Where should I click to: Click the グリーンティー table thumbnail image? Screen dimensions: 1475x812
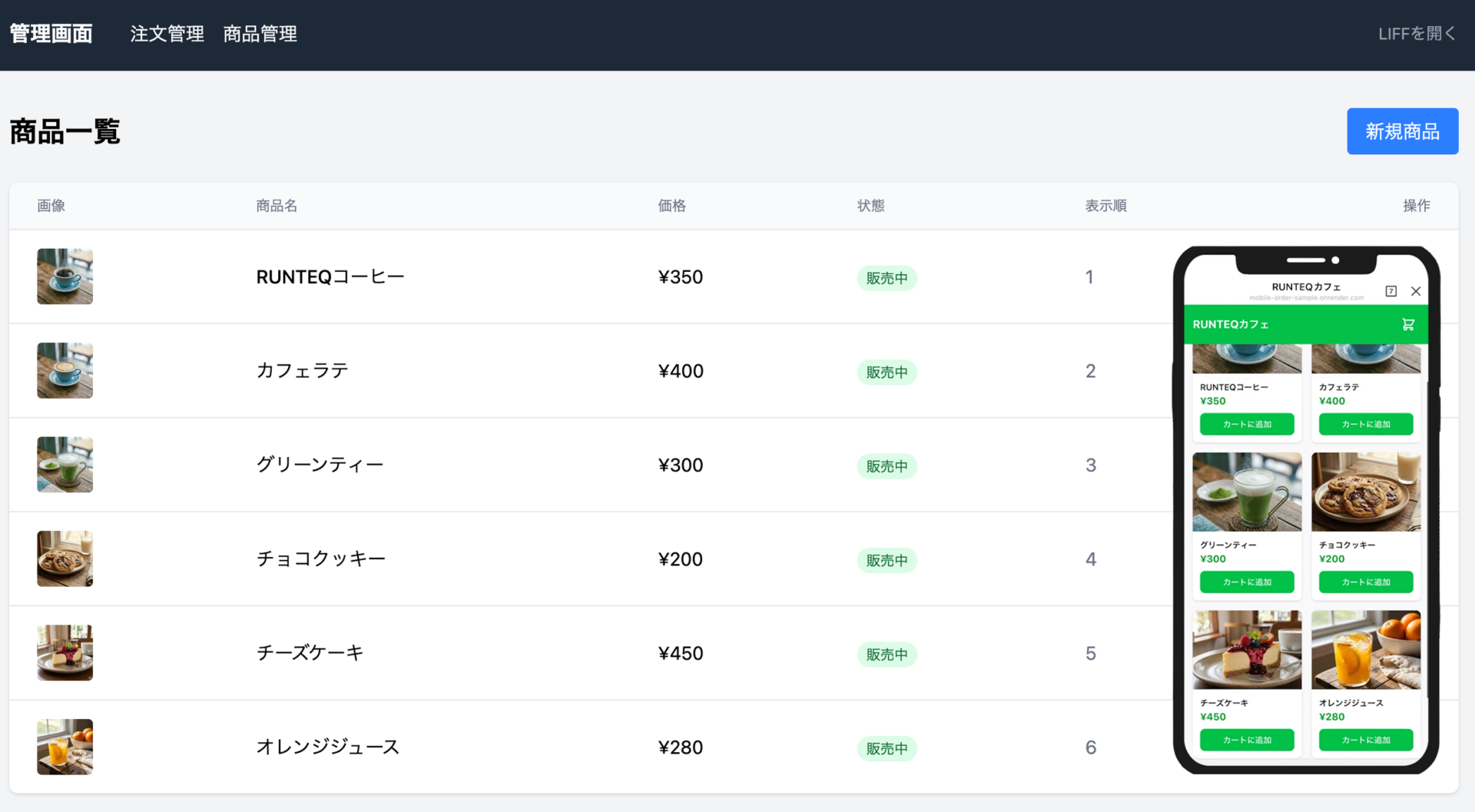[x=65, y=465]
